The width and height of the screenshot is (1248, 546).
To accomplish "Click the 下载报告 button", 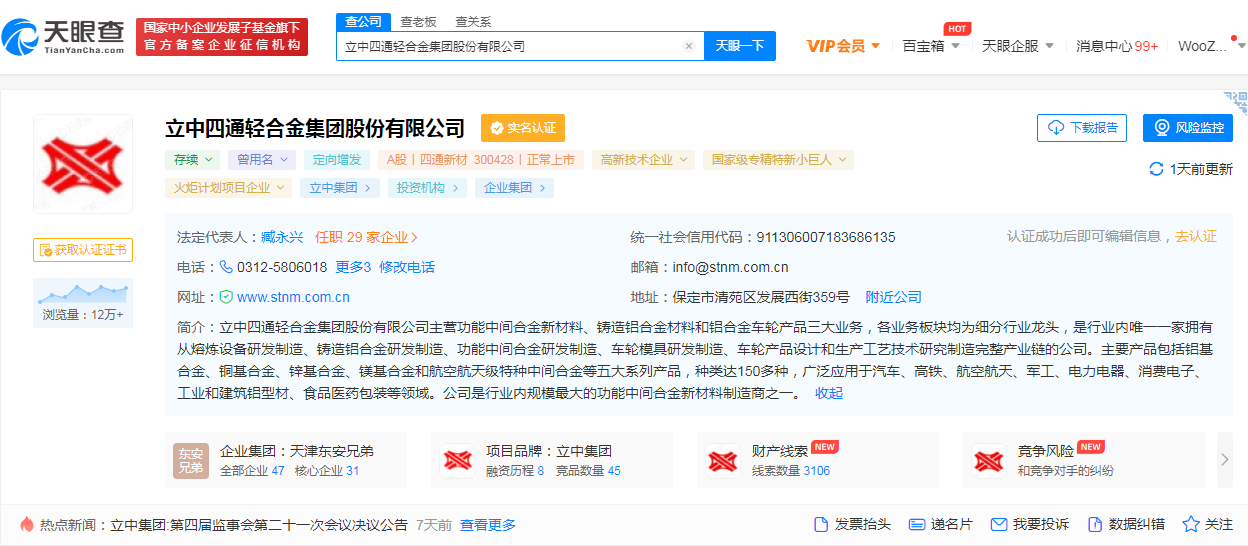I will (1082, 128).
